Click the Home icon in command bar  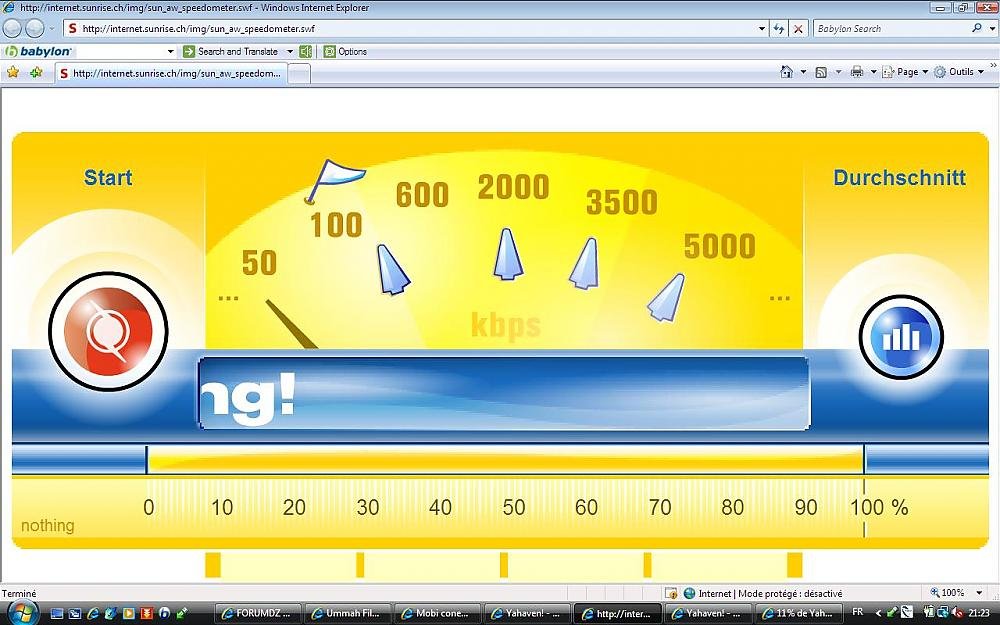[786, 72]
